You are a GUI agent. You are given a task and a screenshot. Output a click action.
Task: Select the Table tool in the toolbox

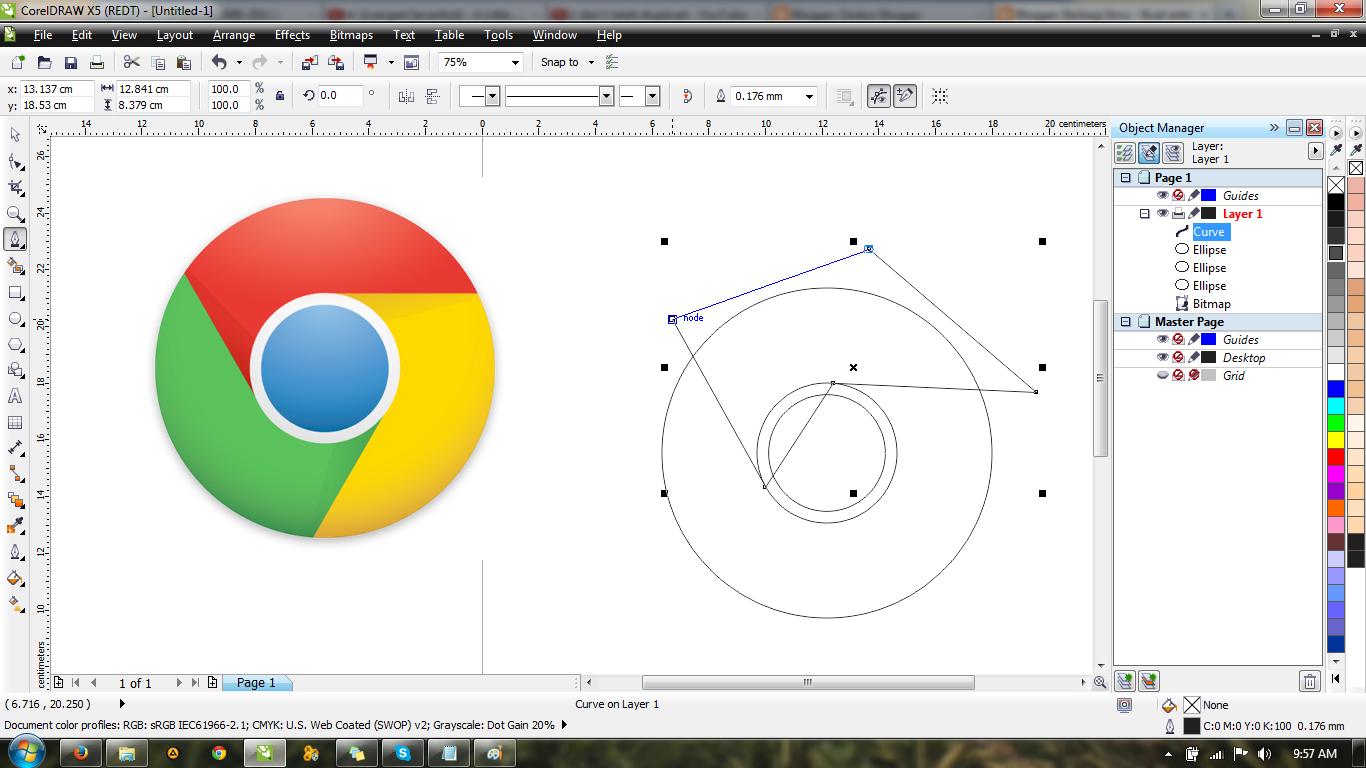coord(15,422)
